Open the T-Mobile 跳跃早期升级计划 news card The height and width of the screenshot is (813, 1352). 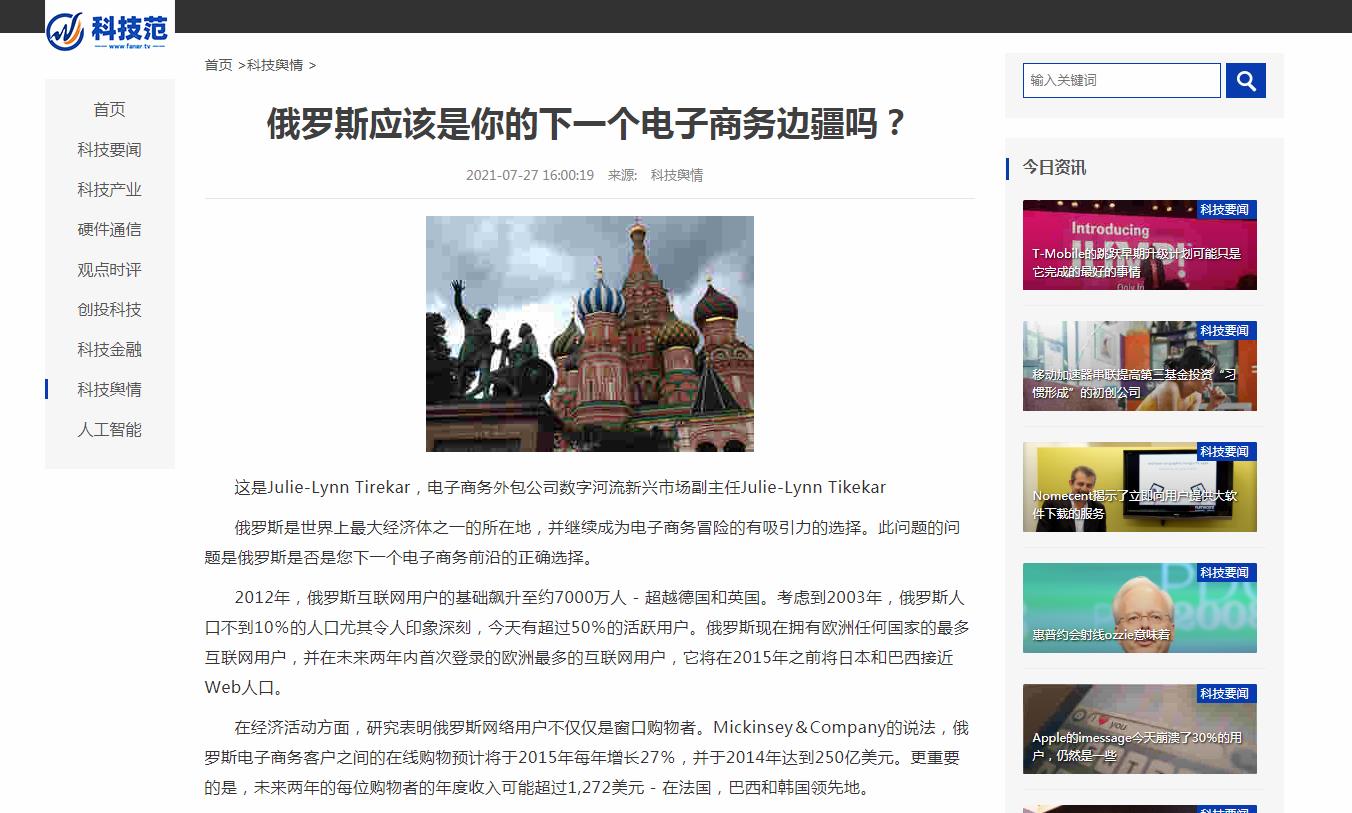(x=1140, y=245)
